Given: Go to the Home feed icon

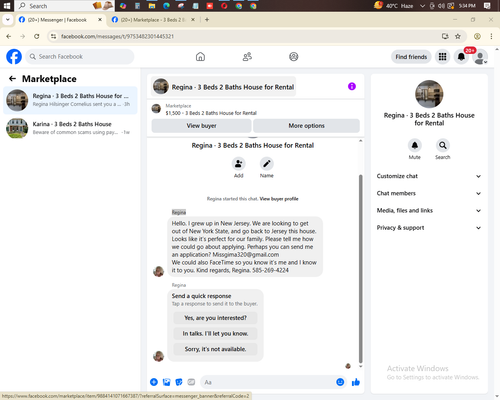Looking at the screenshot, I should click(200, 57).
